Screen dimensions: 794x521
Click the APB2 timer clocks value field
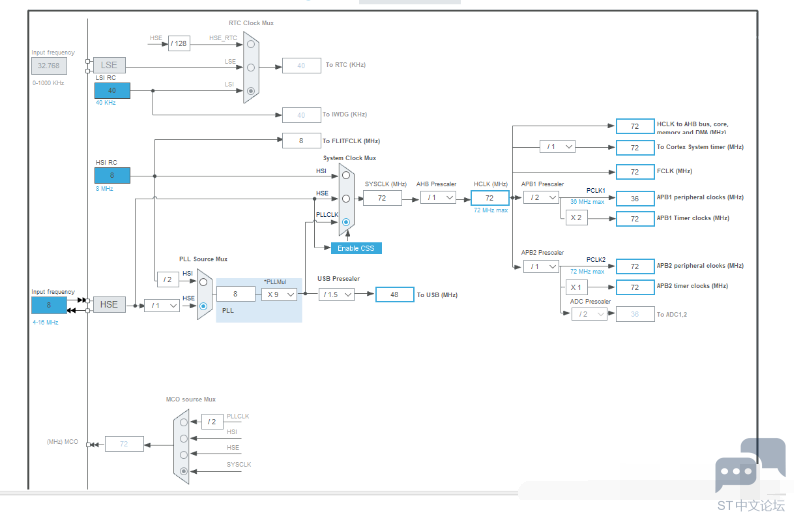635,288
